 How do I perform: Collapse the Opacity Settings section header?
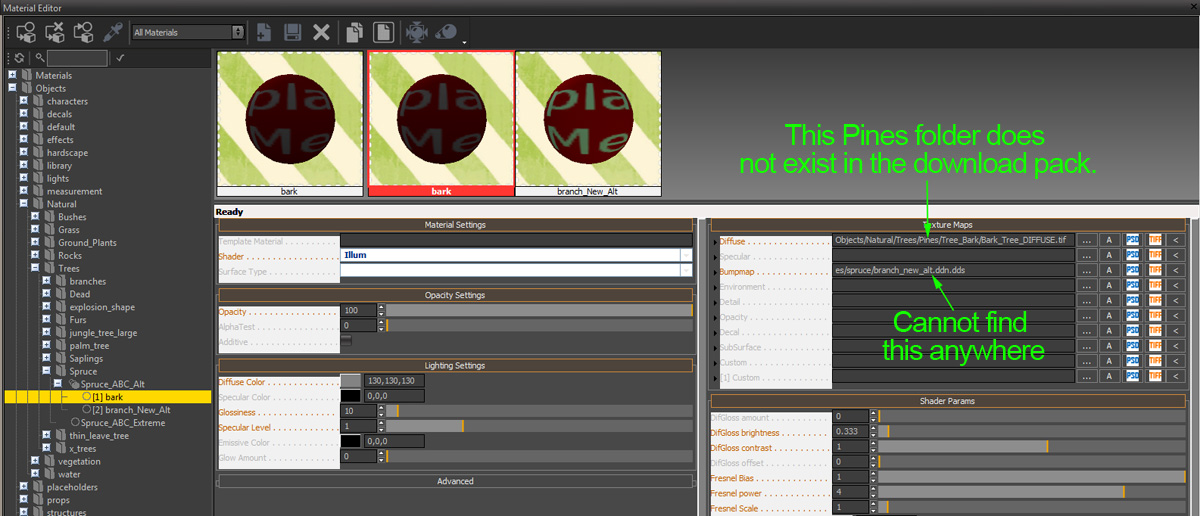click(x=455, y=295)
